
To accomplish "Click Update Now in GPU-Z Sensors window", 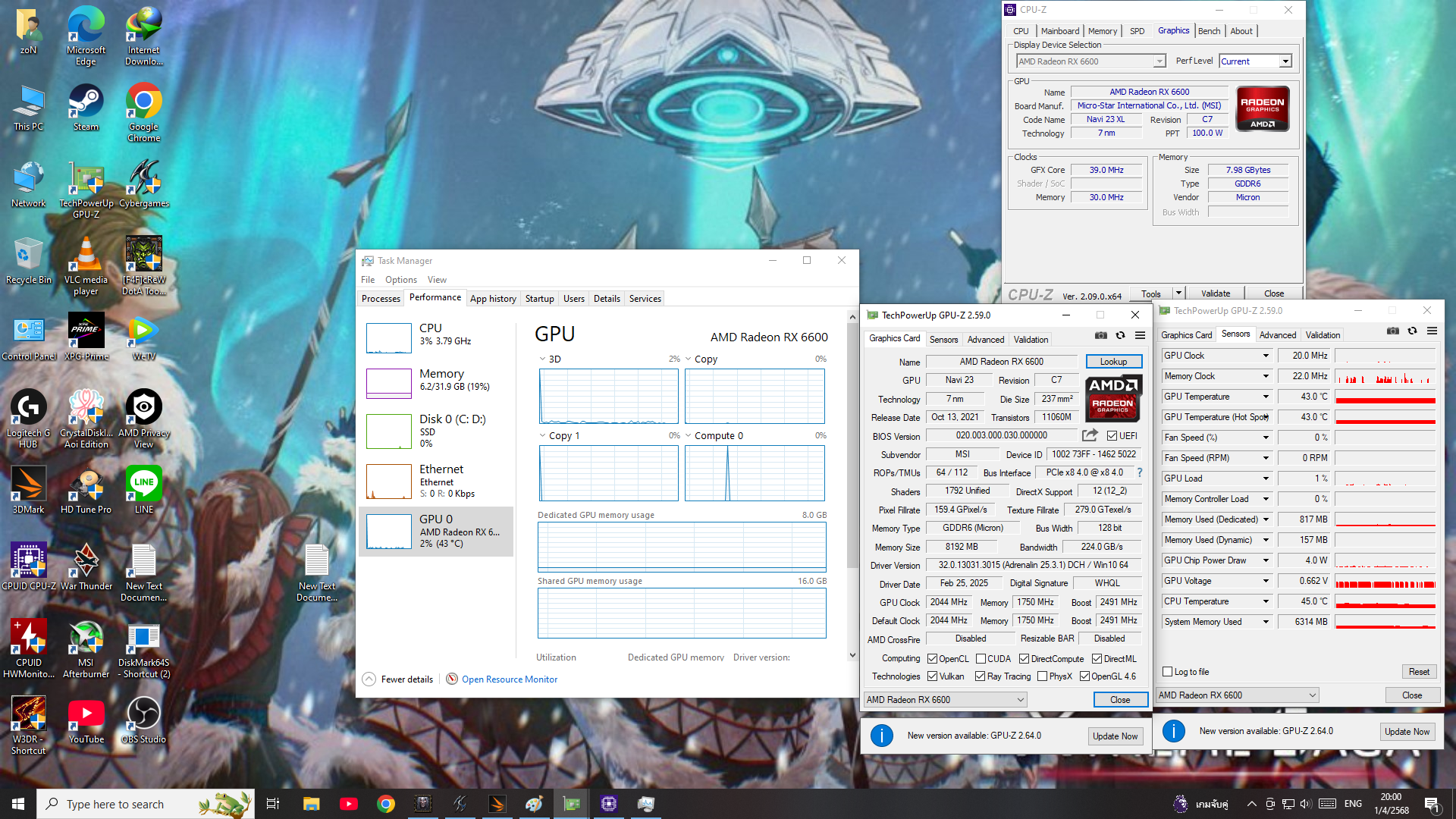I will point(1407,732).
